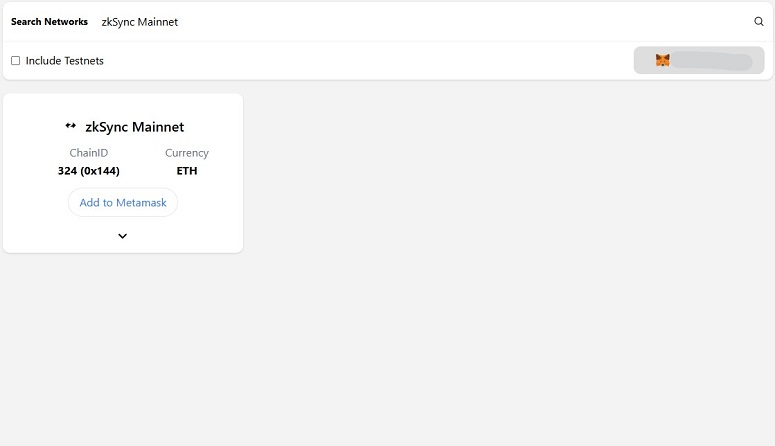Viewport: 775px width, 446px height.
Task: Click blank space beside Include Testnets row
Action: 366,60
